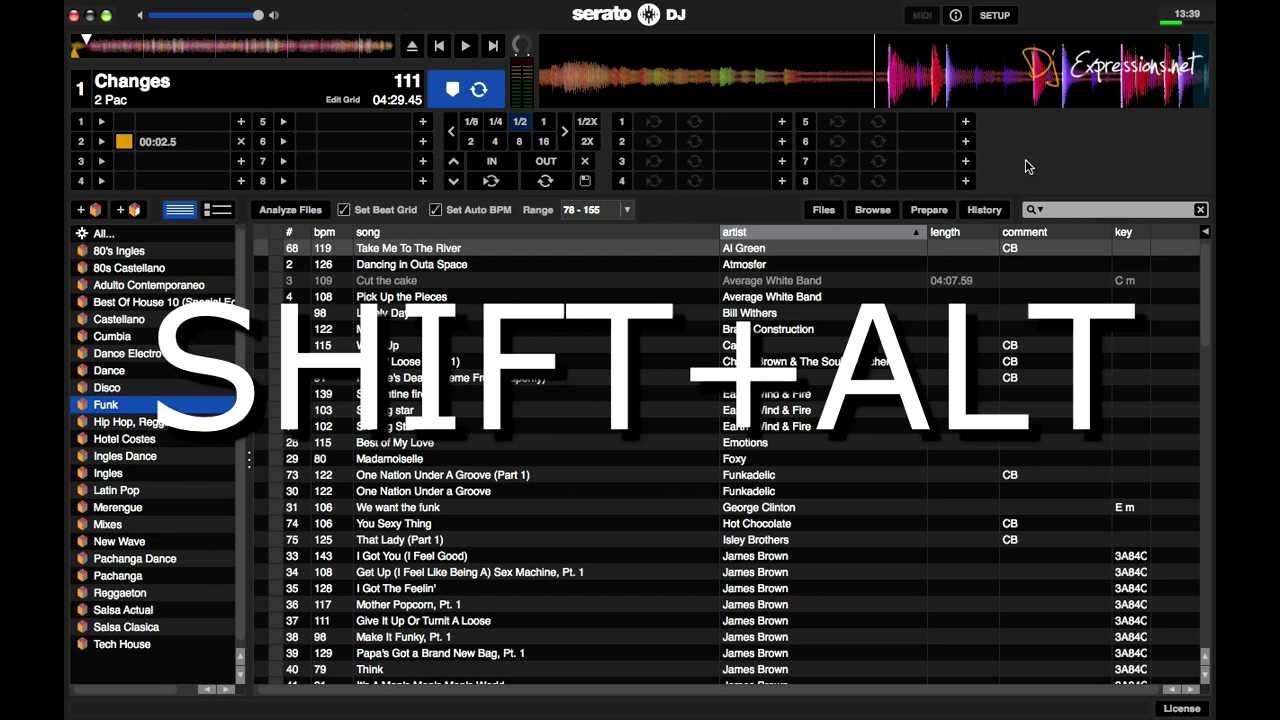Viewport: 1280px width, 720px height.
Task: Open the Files panel tab
Action: [824, 210]
